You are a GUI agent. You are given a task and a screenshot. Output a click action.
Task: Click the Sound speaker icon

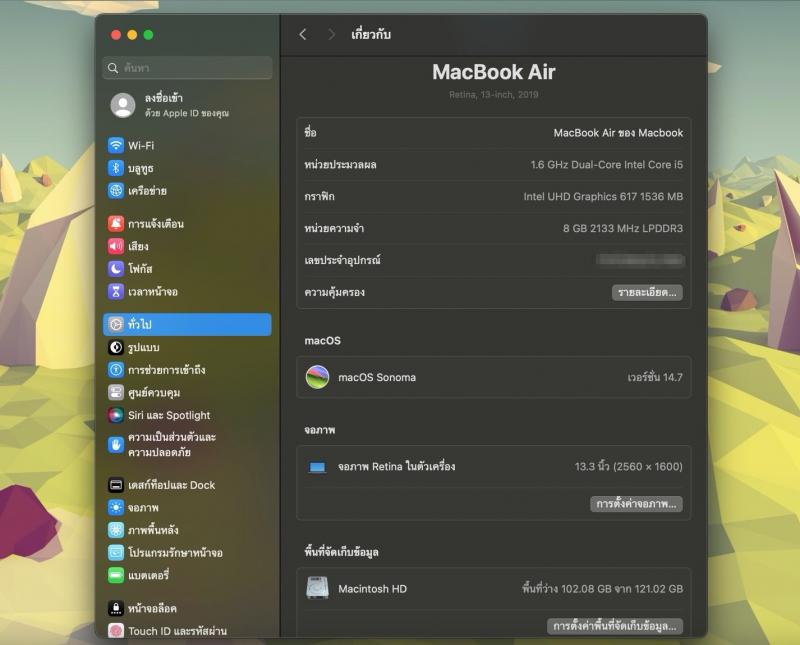coord(116,246)
